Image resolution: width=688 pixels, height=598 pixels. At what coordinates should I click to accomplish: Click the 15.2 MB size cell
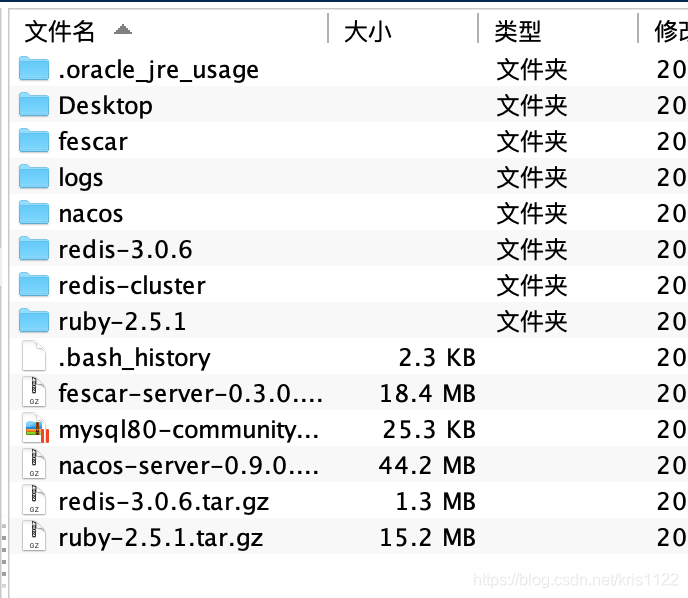click(428, 537)
